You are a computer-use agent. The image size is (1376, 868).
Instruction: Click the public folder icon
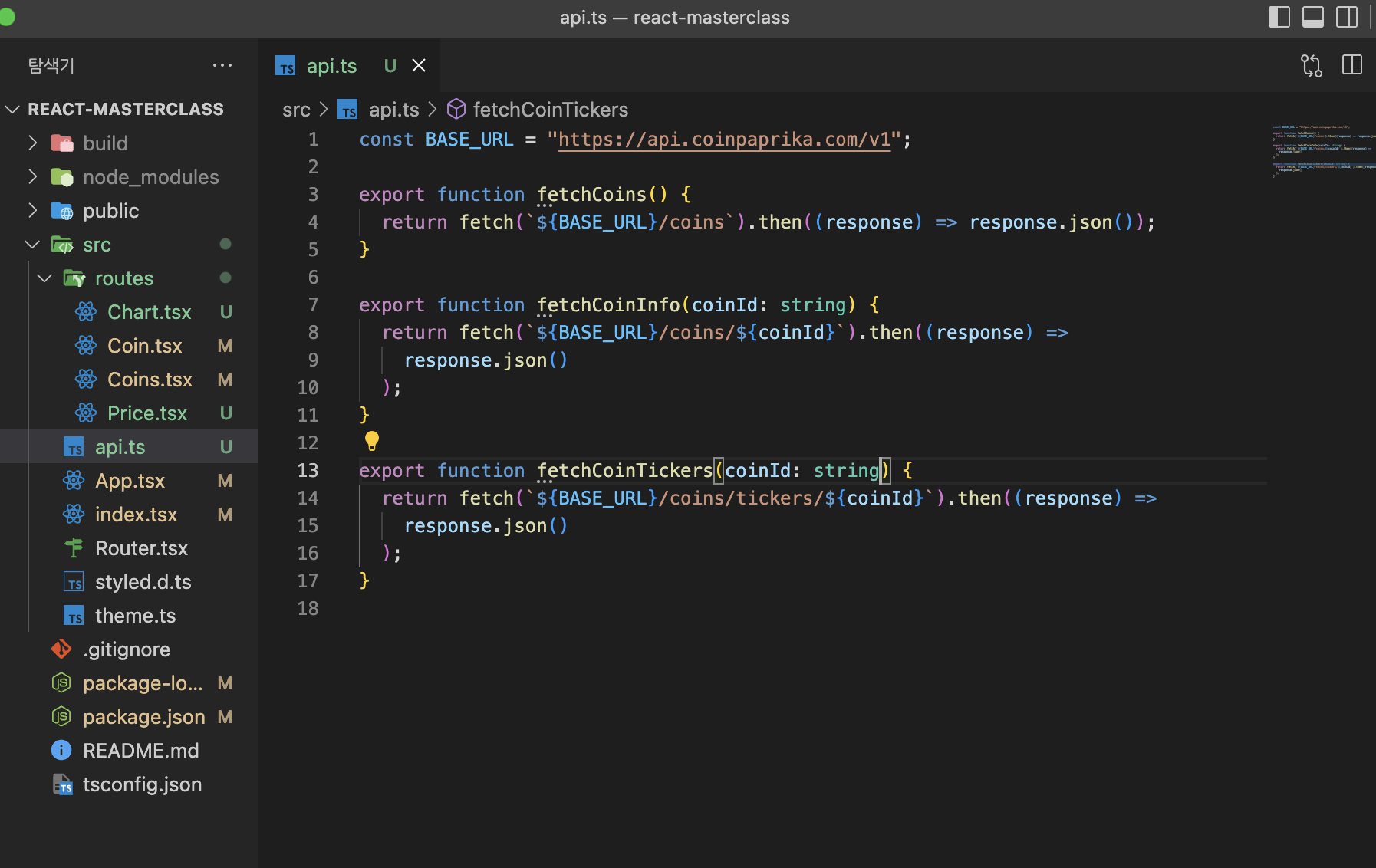[62, 210]
